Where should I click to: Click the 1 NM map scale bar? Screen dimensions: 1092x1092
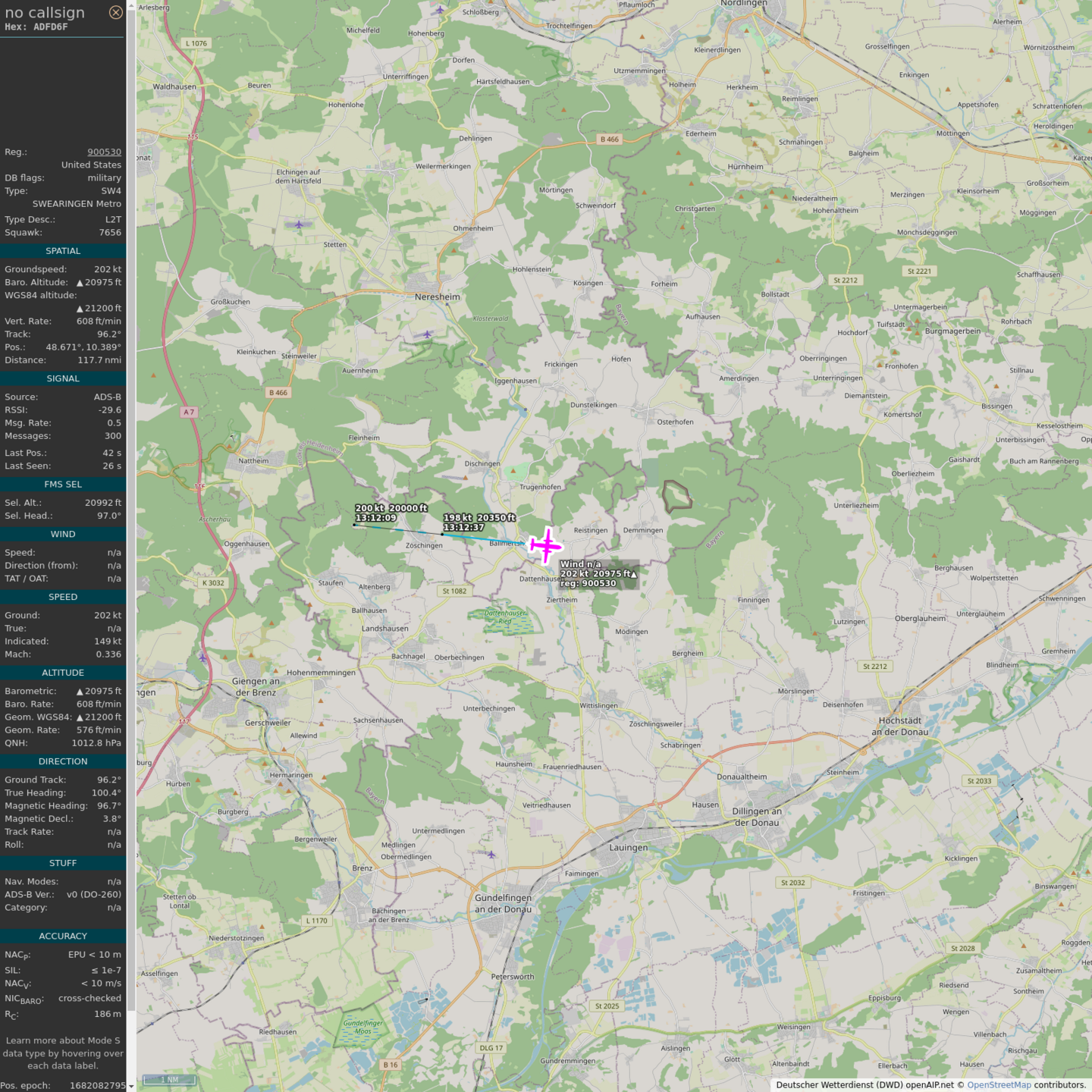click(x=168, y=1079)
